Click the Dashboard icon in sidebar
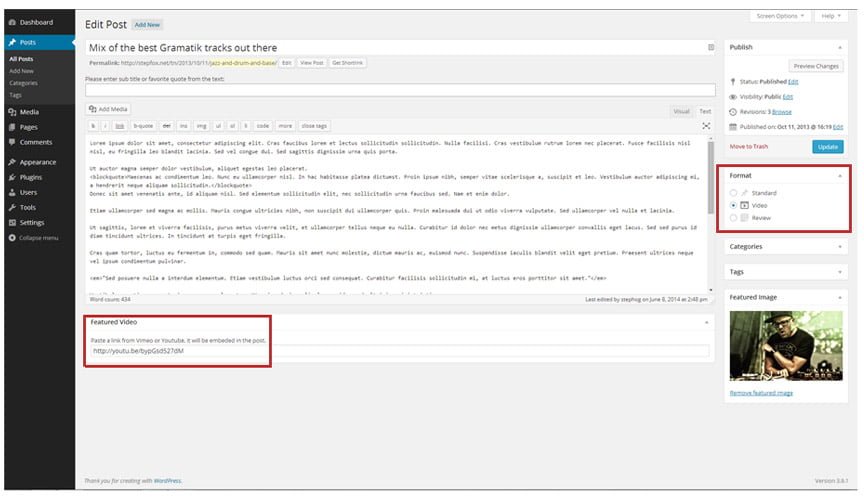The height and width of the screenshot is (500, 864). (x=11, y=22)
